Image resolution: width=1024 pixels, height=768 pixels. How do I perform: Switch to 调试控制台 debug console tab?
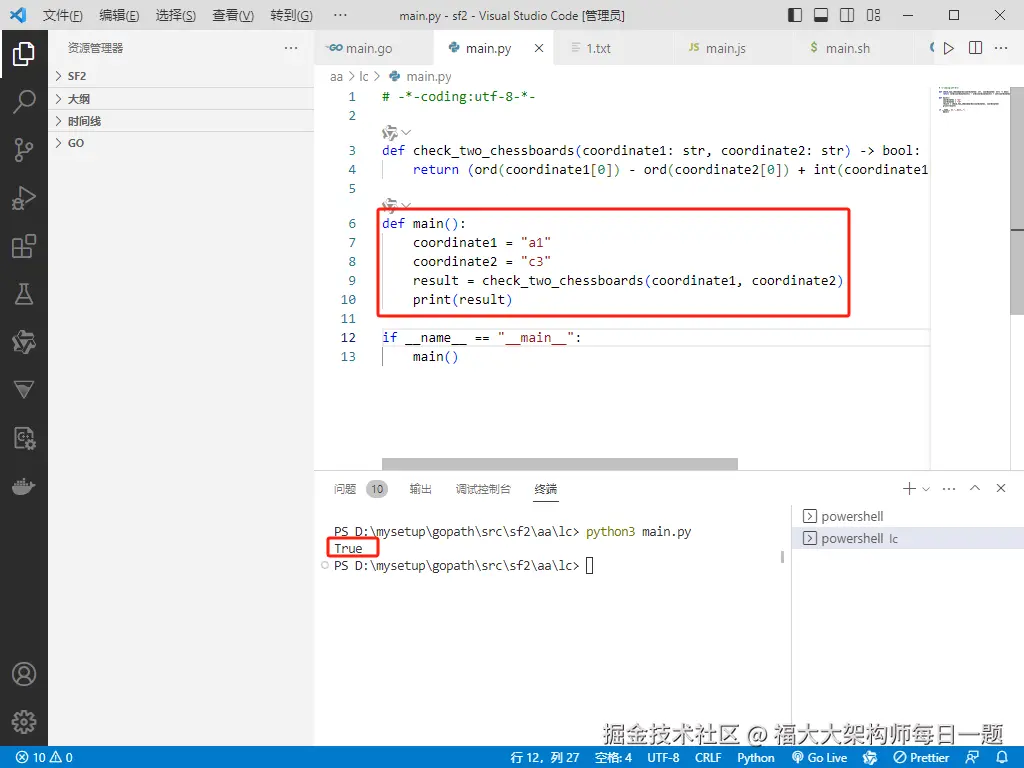point(483,488)
